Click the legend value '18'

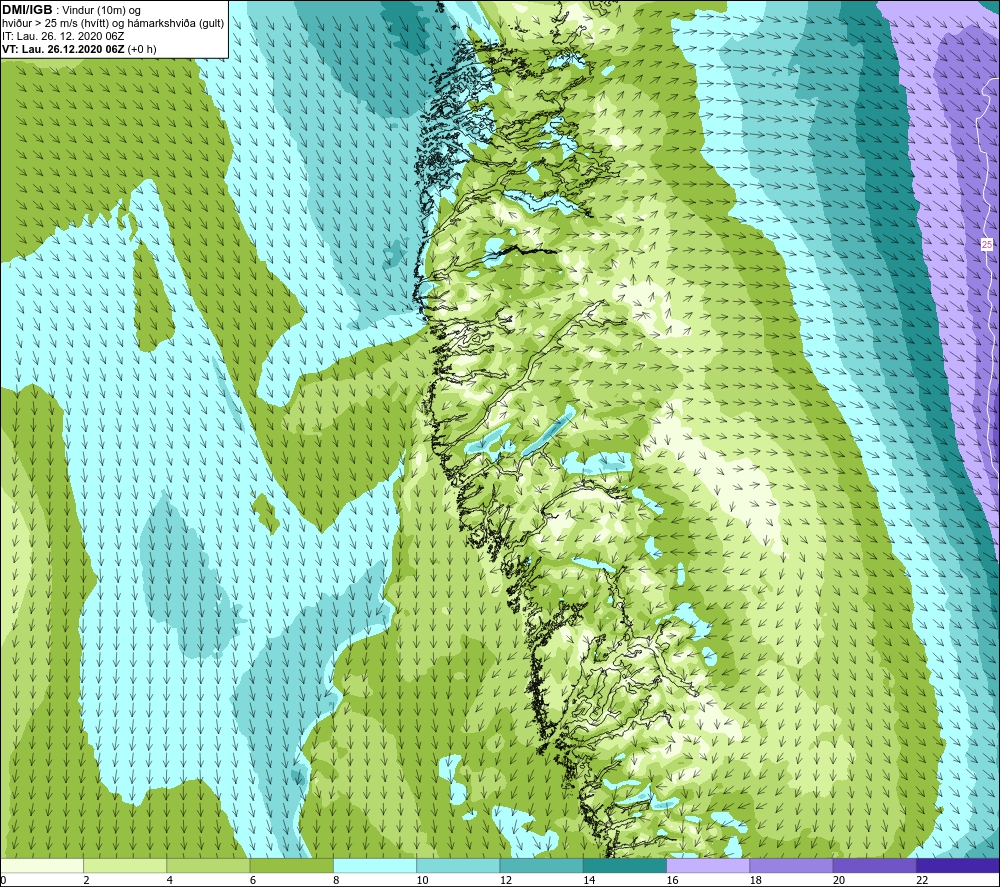pos(755,880)
